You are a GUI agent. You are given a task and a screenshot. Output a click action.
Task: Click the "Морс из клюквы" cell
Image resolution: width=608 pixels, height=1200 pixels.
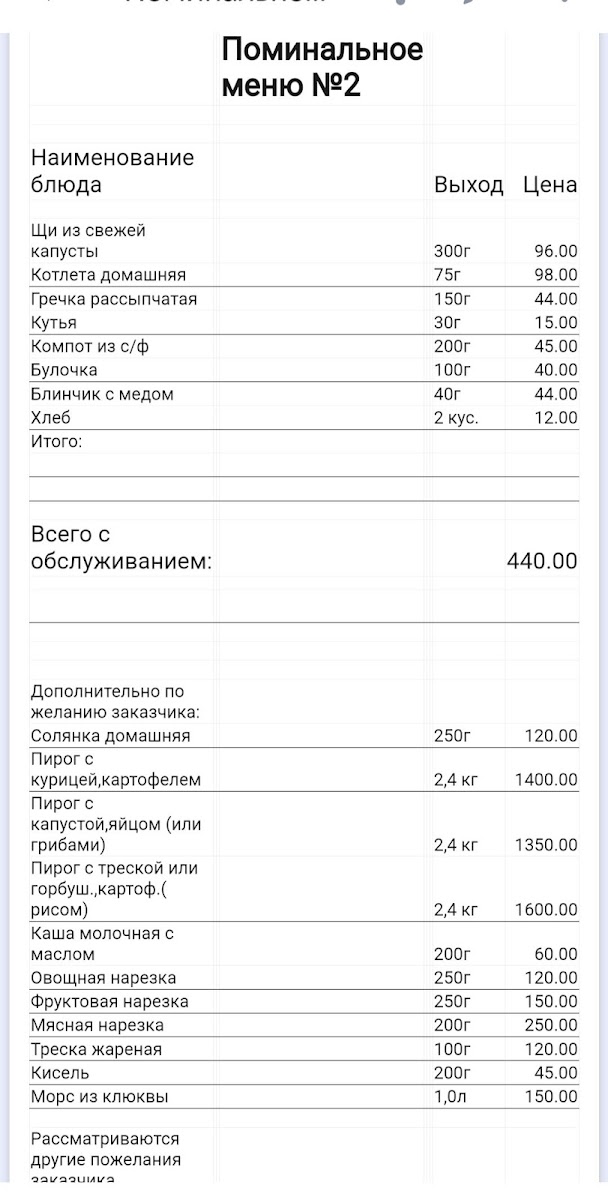[x=99, y=1097]
